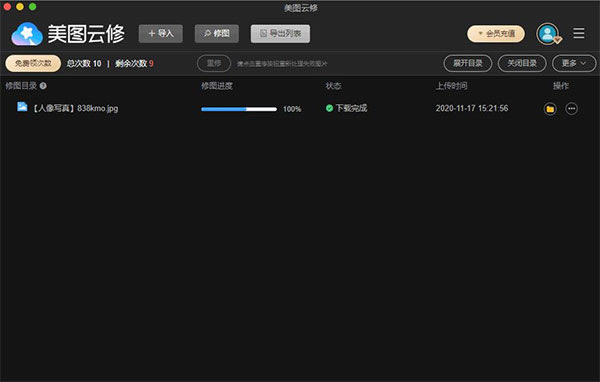
Task: Click the more options ellipsis icon
Action: (572, 109)
